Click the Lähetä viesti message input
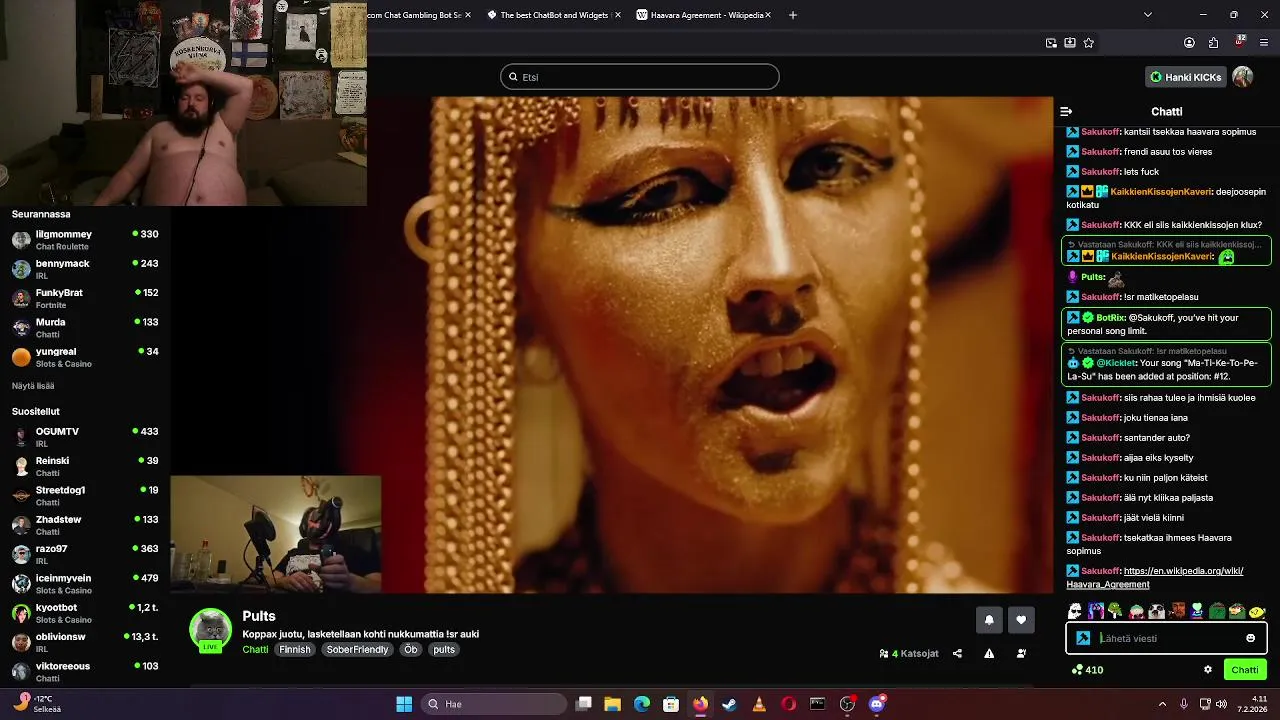This screenshot has width=1280, height=720. click(1166, 638)
